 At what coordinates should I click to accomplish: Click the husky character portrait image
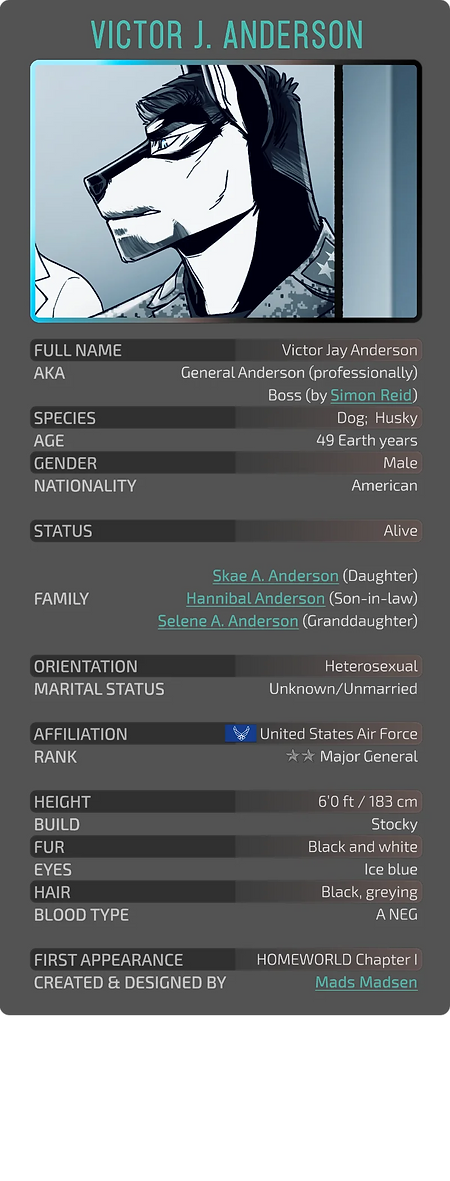point(225,191)
